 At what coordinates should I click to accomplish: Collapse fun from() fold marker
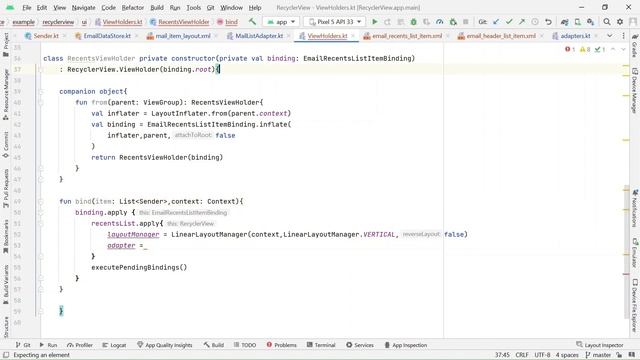41,103
